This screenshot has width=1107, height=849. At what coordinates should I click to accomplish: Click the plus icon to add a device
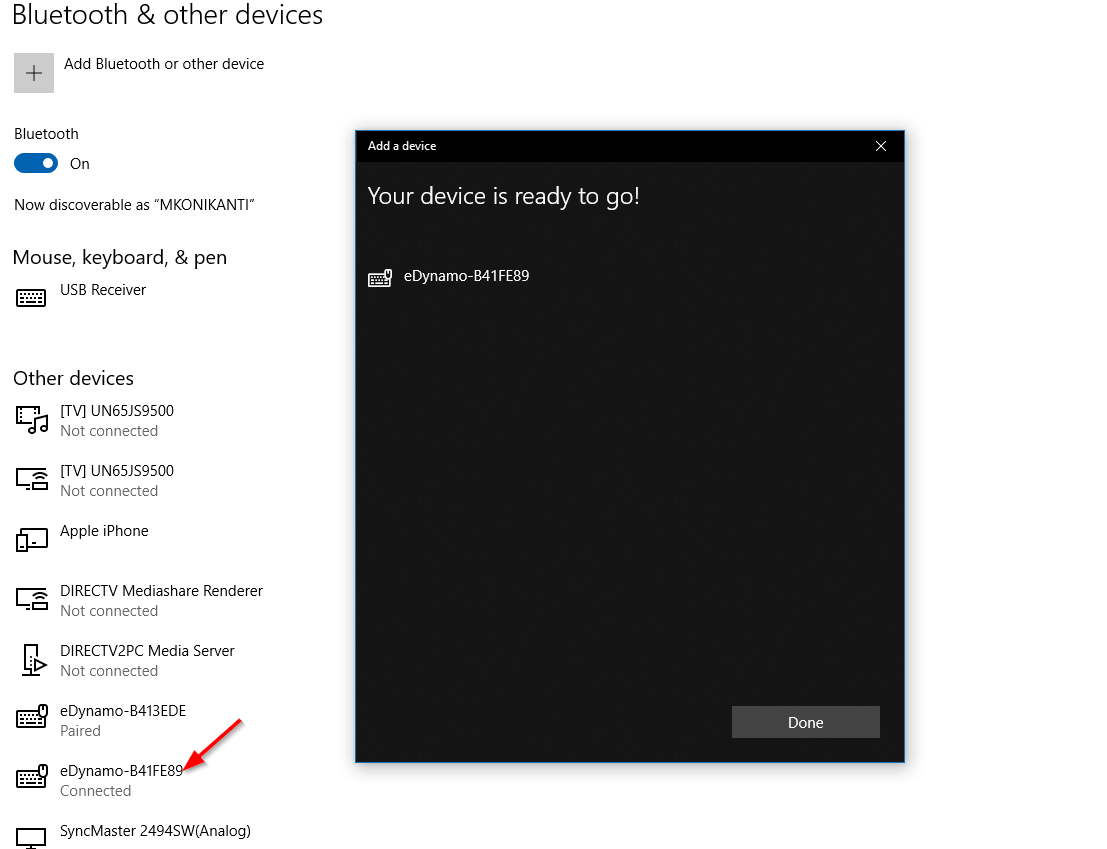(x=34, y=73)
